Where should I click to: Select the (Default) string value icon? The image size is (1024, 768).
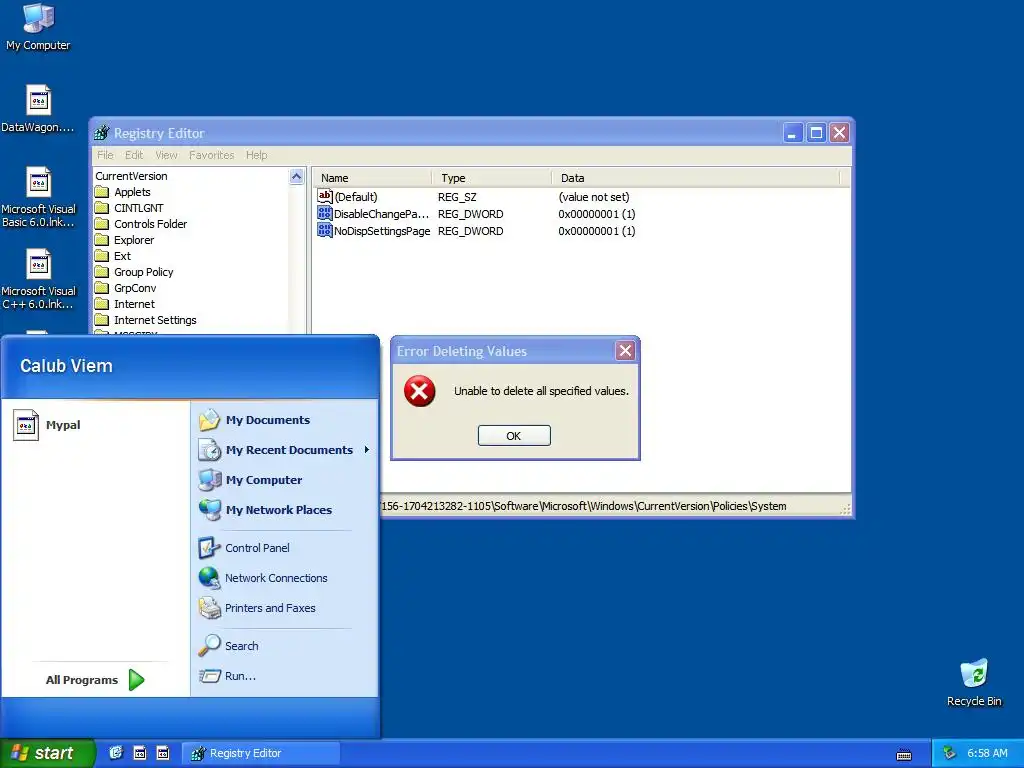click(325, 197)
